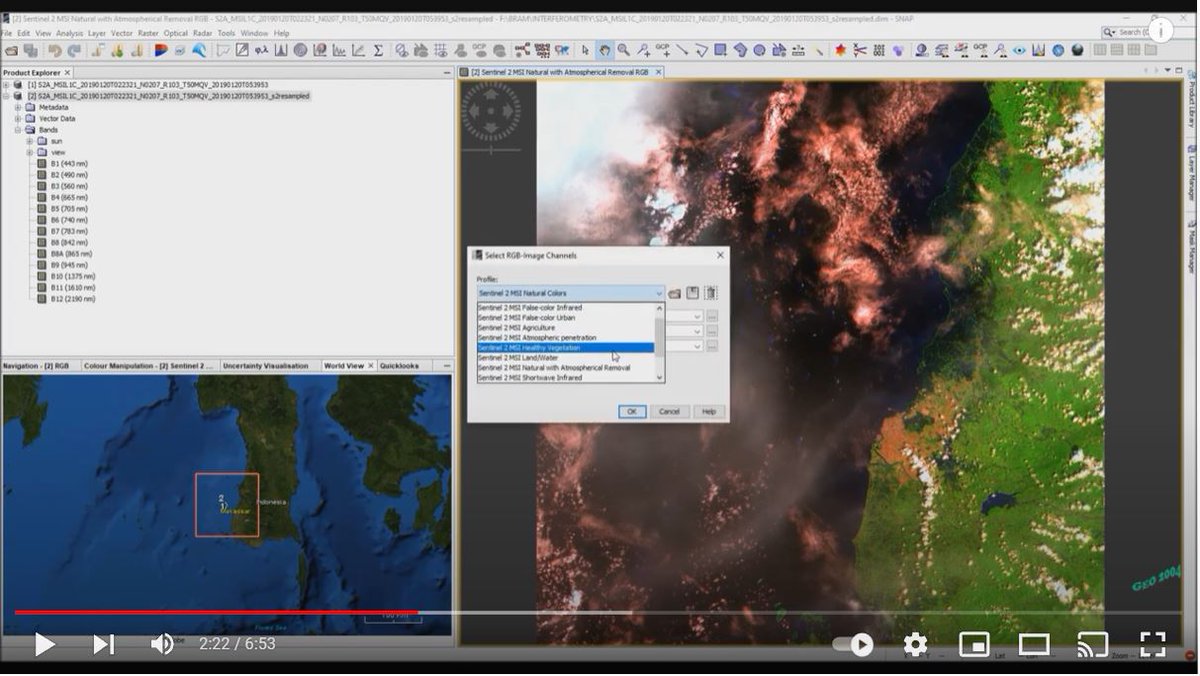1200x676 pixels.
Task: Select the hand Pan tool in toolbar
Action: coord(605,50)
